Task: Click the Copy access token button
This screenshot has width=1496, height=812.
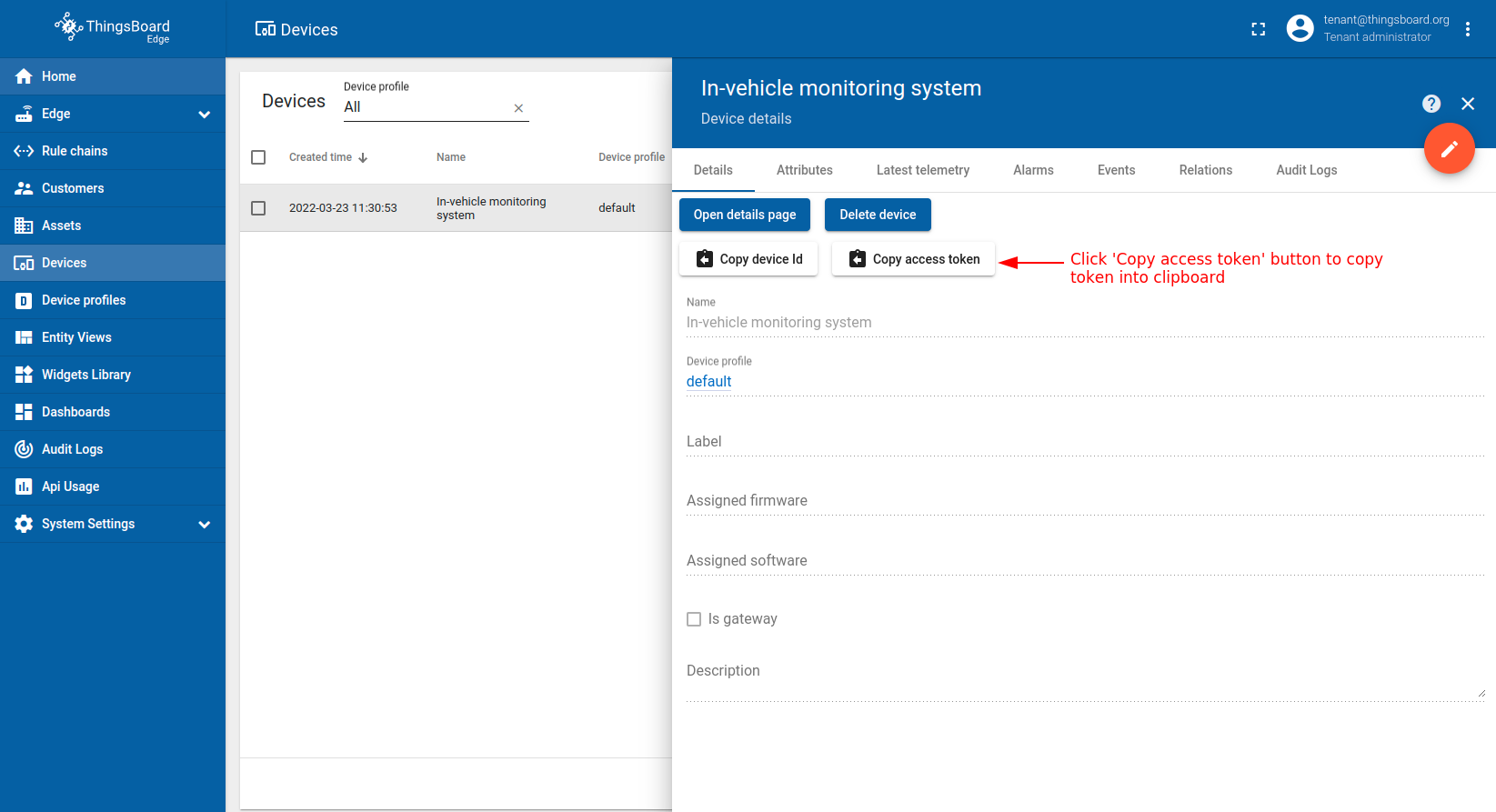Action: point(913,259)
